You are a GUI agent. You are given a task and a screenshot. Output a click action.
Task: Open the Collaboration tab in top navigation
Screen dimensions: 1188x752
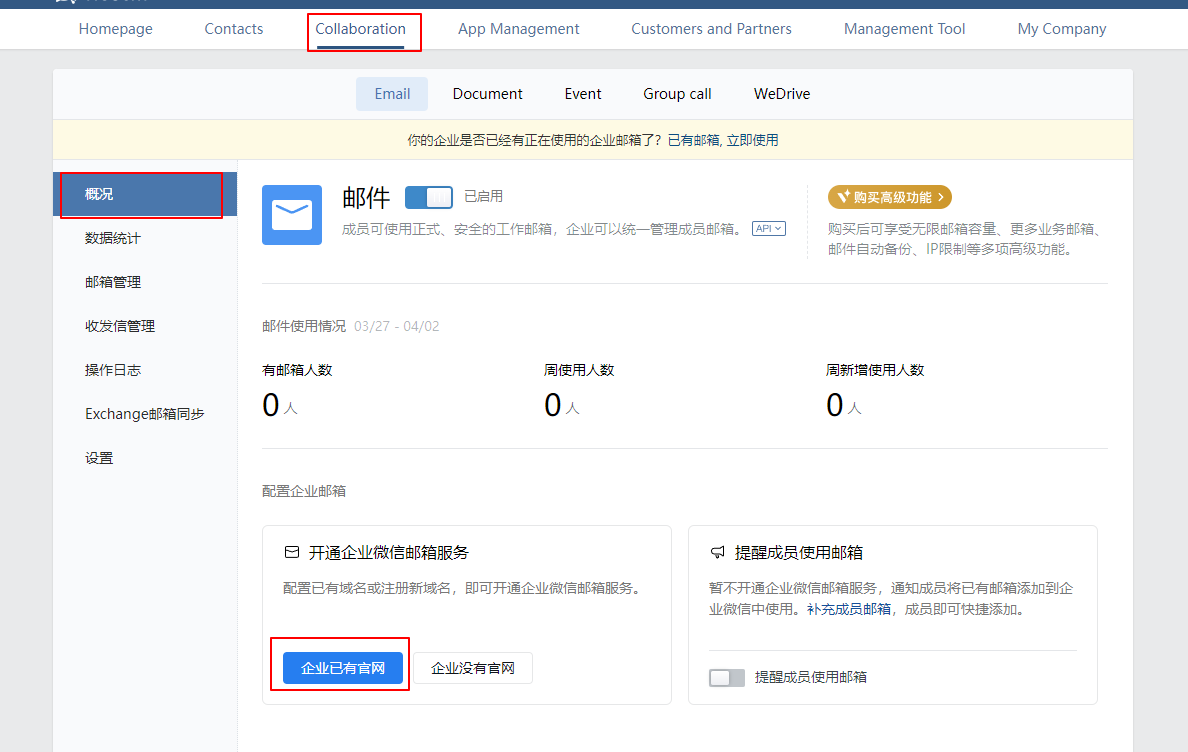(x=360, y=29)
